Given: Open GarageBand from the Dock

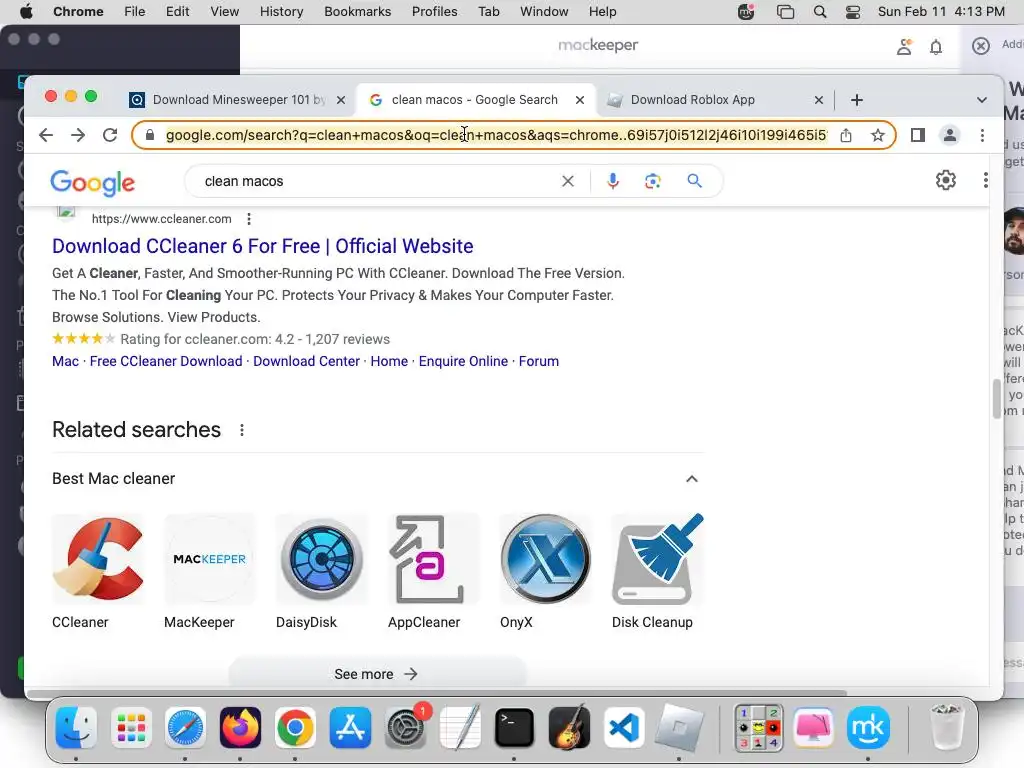Looking at the screenshot, I should 569,728.
